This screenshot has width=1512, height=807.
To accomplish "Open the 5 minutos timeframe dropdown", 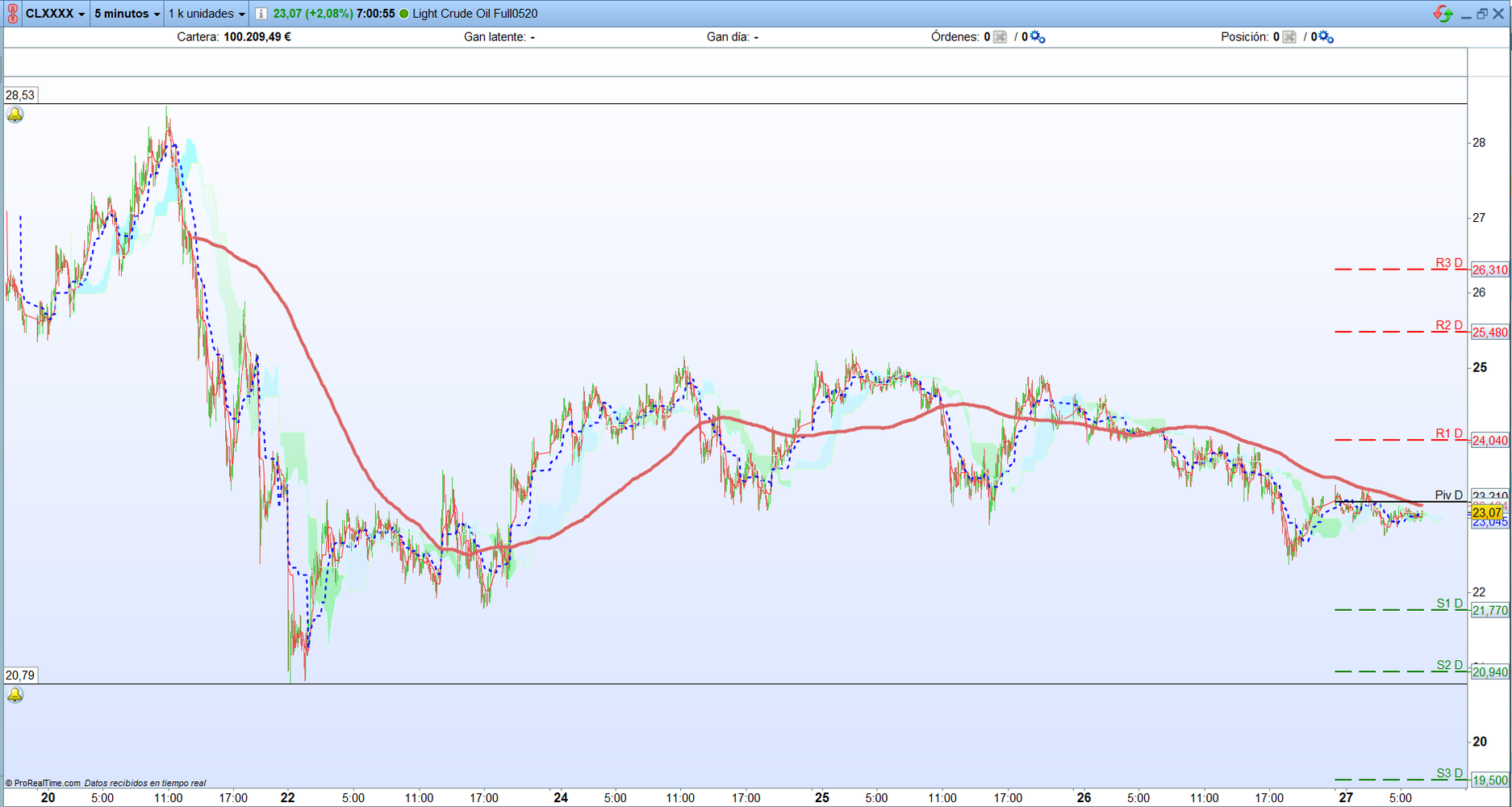I will (x=127, y=14).
